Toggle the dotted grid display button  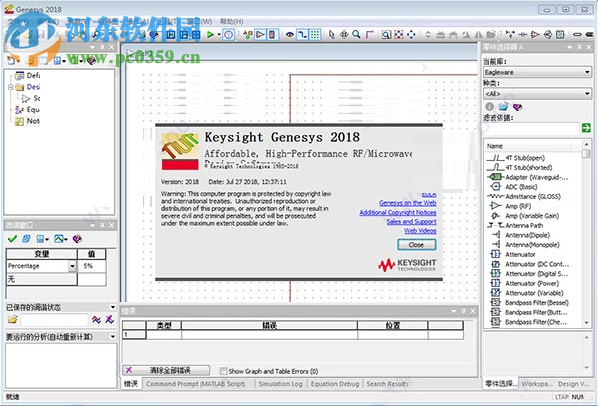coord(315,35)
